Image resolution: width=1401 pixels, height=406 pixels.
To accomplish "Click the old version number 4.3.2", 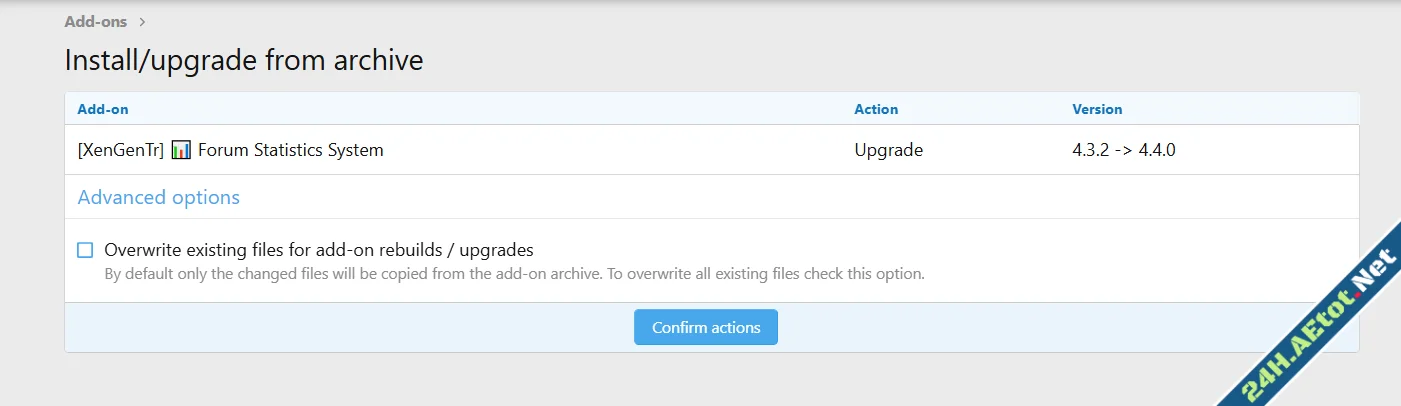I will tap(1091, 150).
